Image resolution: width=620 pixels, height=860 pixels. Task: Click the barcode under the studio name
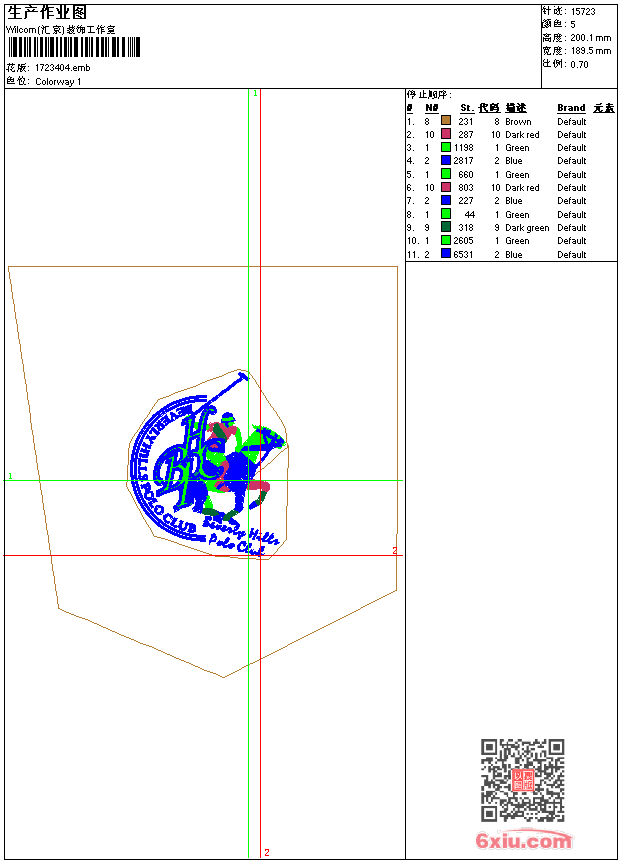coord(74,47)
